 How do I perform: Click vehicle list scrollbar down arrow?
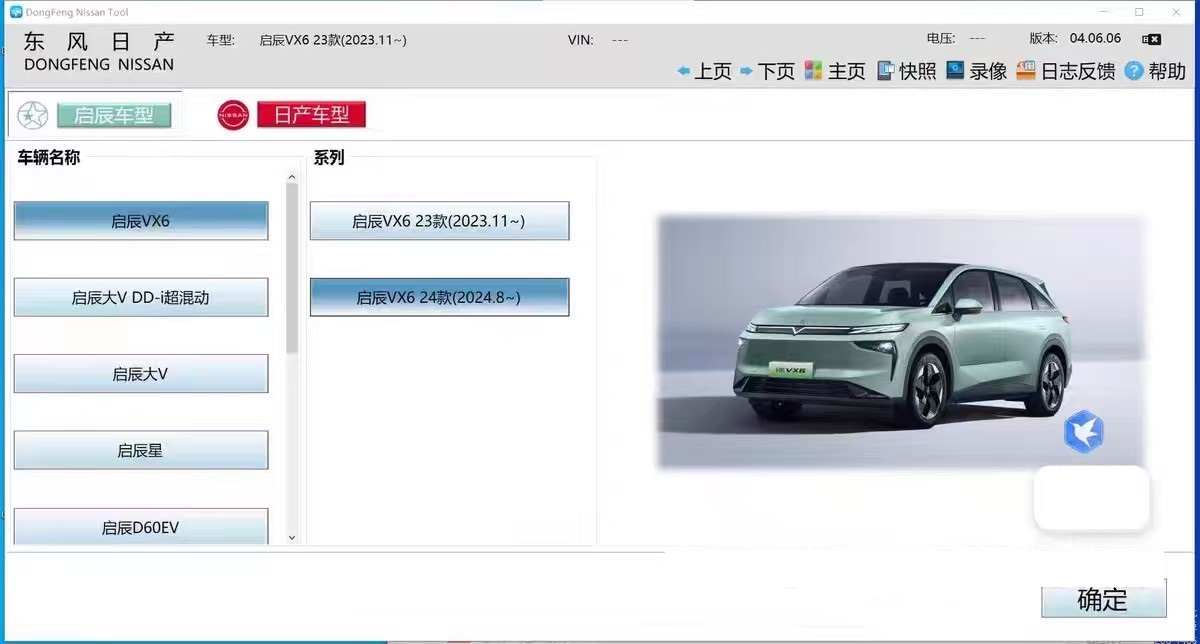pyautogui.click(x=292, y=537)
